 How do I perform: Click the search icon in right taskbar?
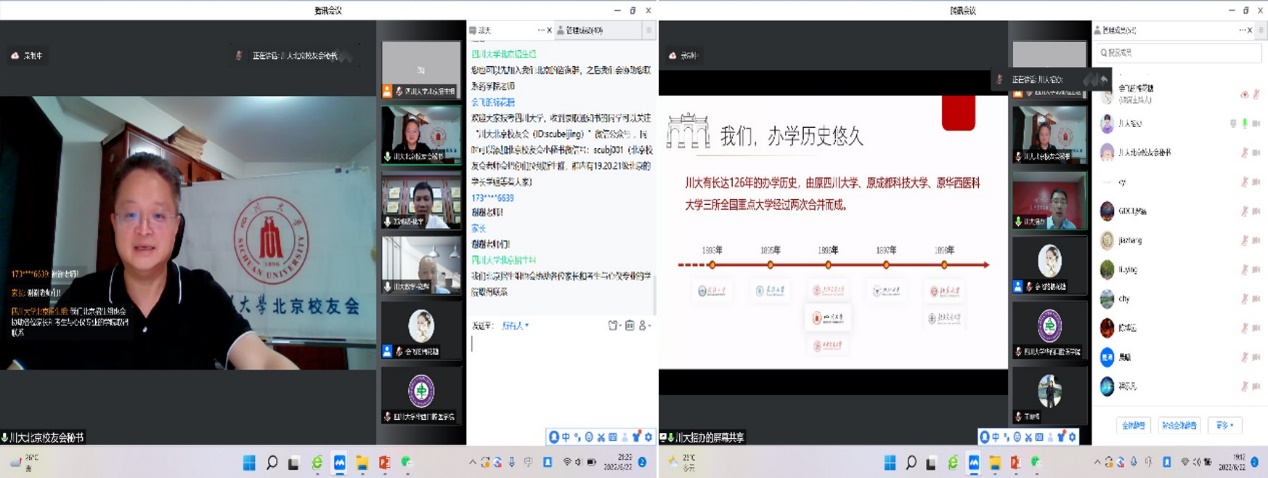tap(912, 463)
